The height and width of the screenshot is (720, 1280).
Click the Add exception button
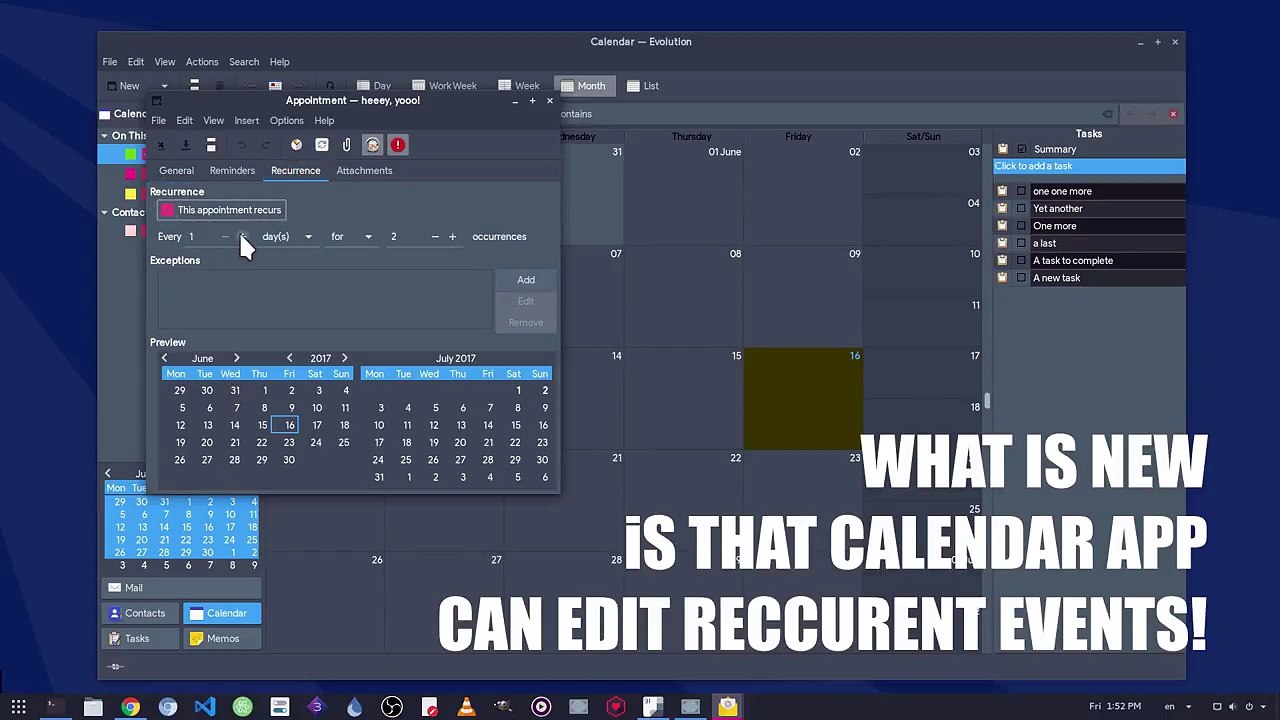pos(526,280)
